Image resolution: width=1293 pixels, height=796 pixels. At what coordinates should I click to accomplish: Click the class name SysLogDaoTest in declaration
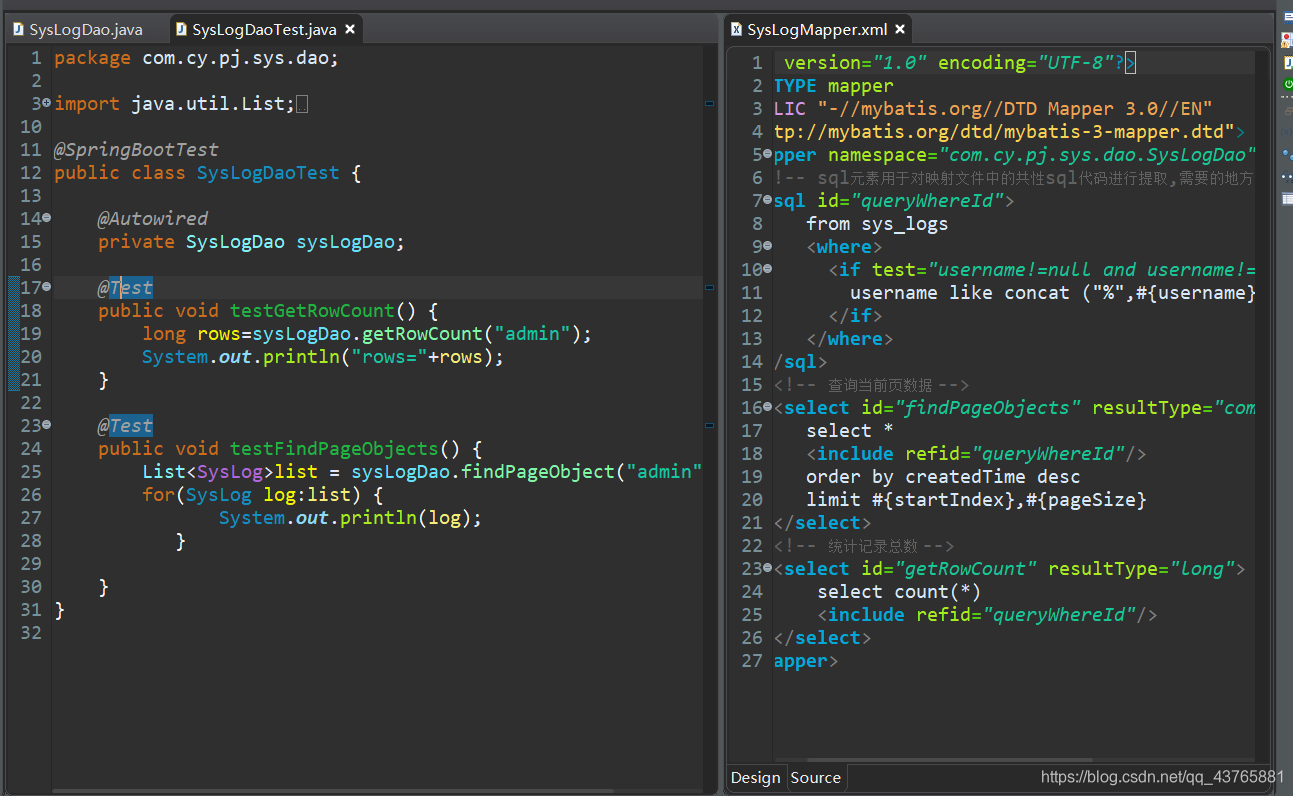point(268,173)
